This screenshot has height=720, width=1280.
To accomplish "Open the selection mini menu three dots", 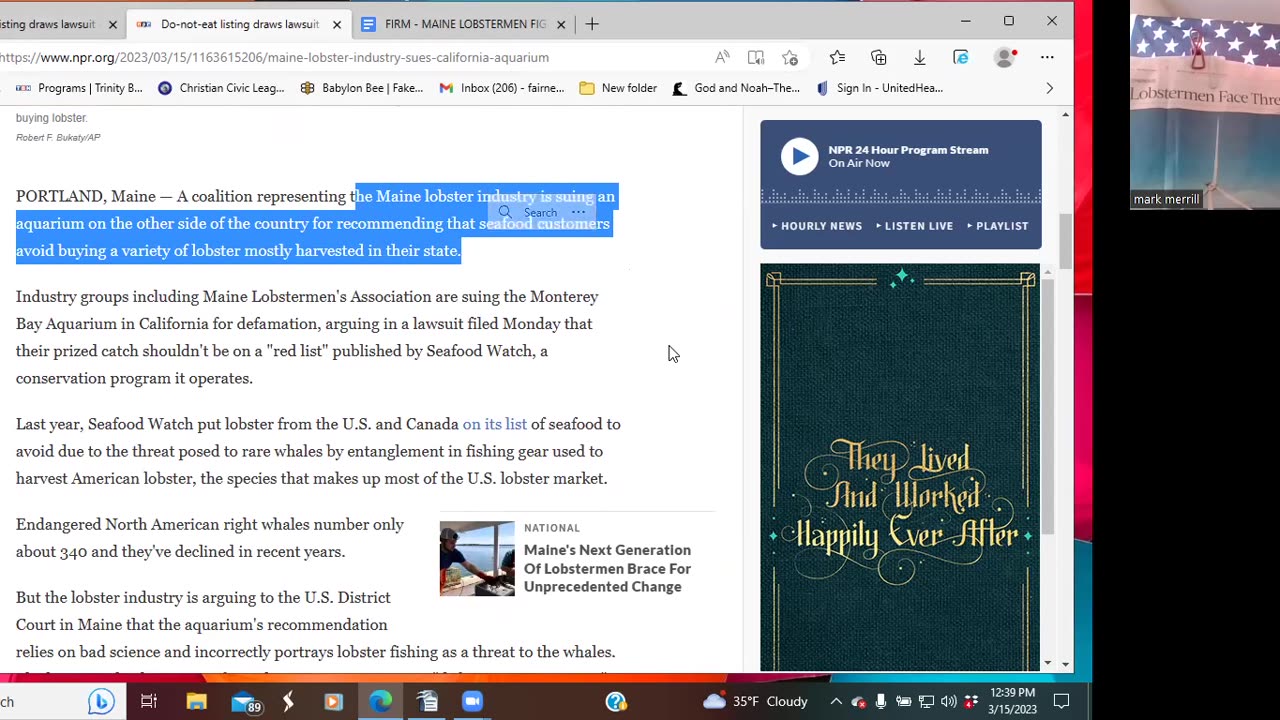I will click(578, 212).
